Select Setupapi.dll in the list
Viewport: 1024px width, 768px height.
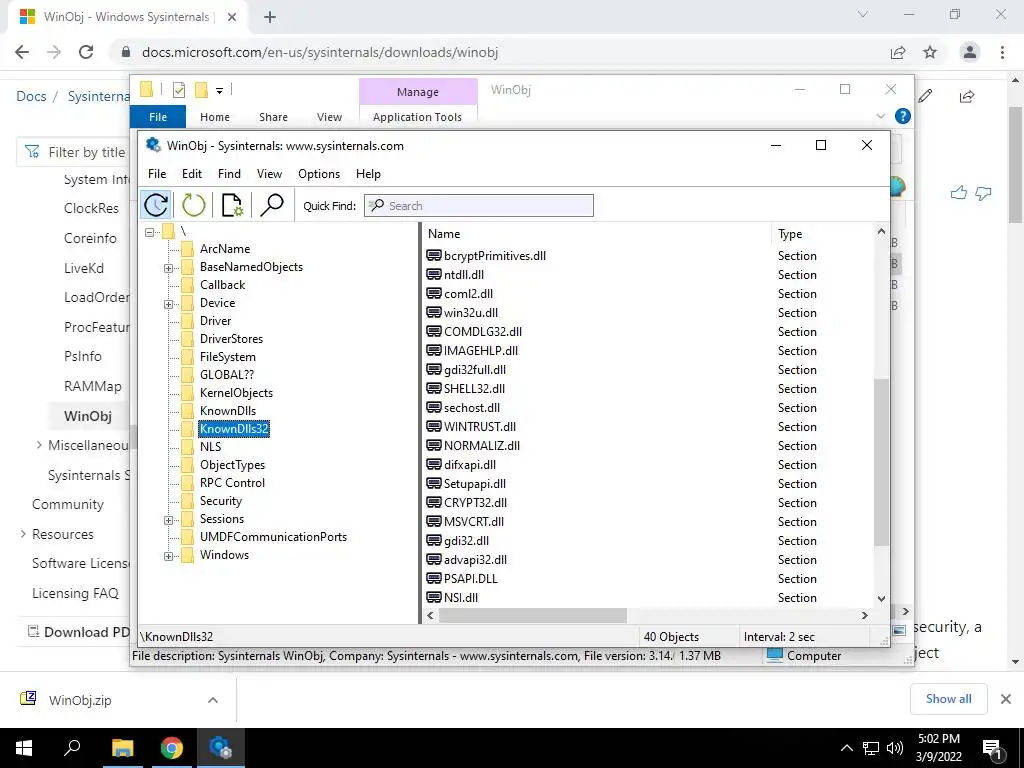tap(475, 483)
